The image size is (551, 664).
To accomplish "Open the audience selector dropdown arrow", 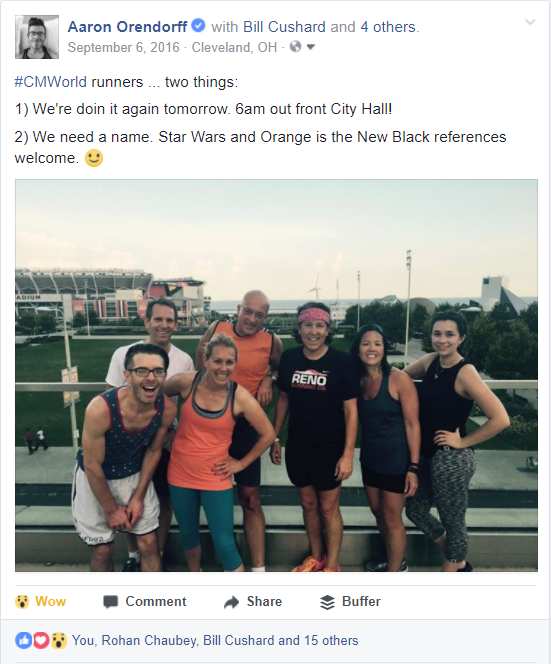I will [x=311, y=47].
